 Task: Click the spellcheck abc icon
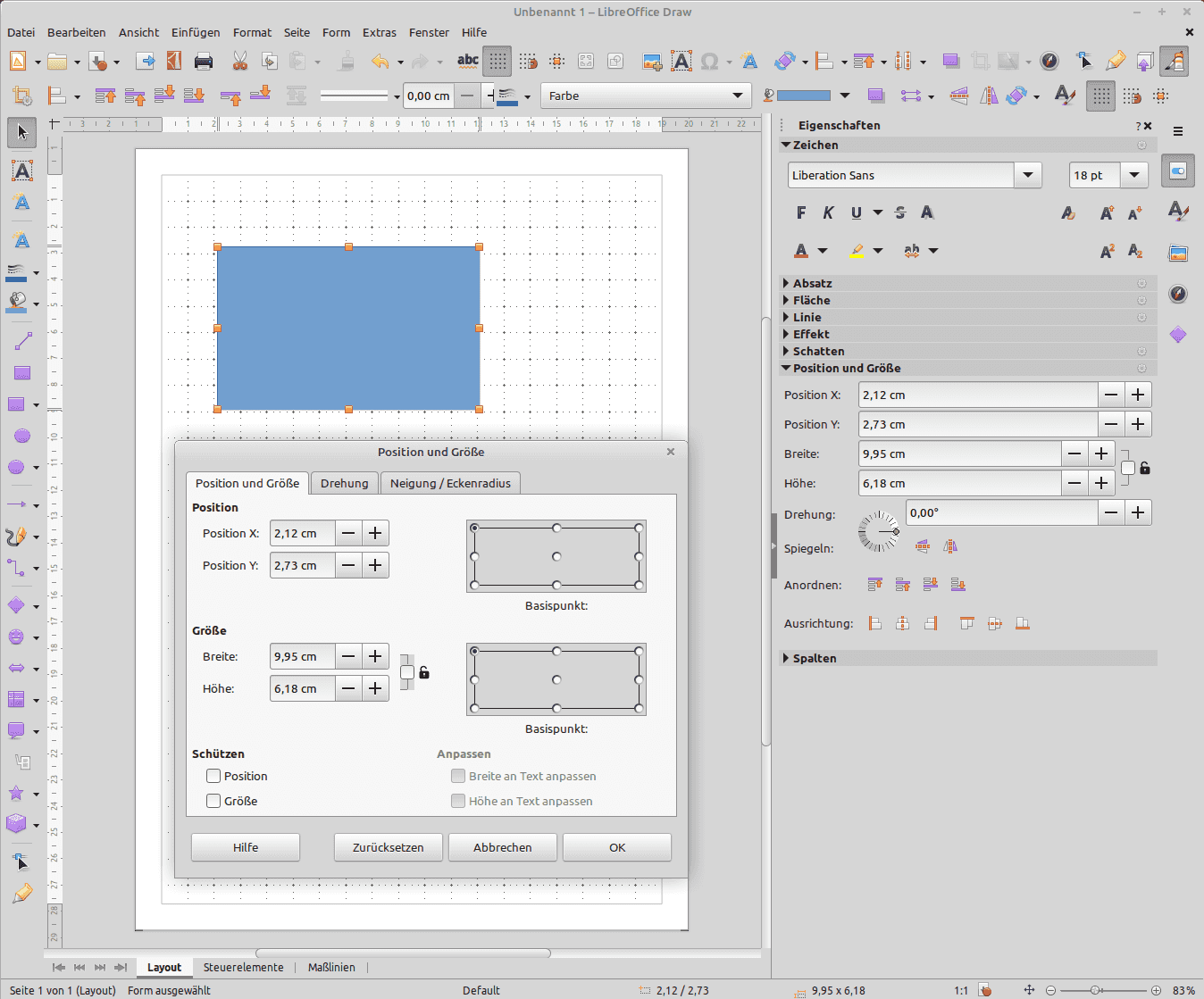point(468,61)
